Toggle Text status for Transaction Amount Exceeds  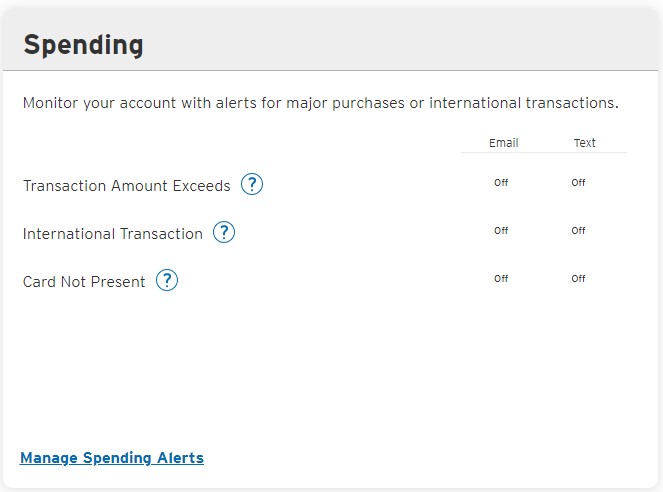578,183
